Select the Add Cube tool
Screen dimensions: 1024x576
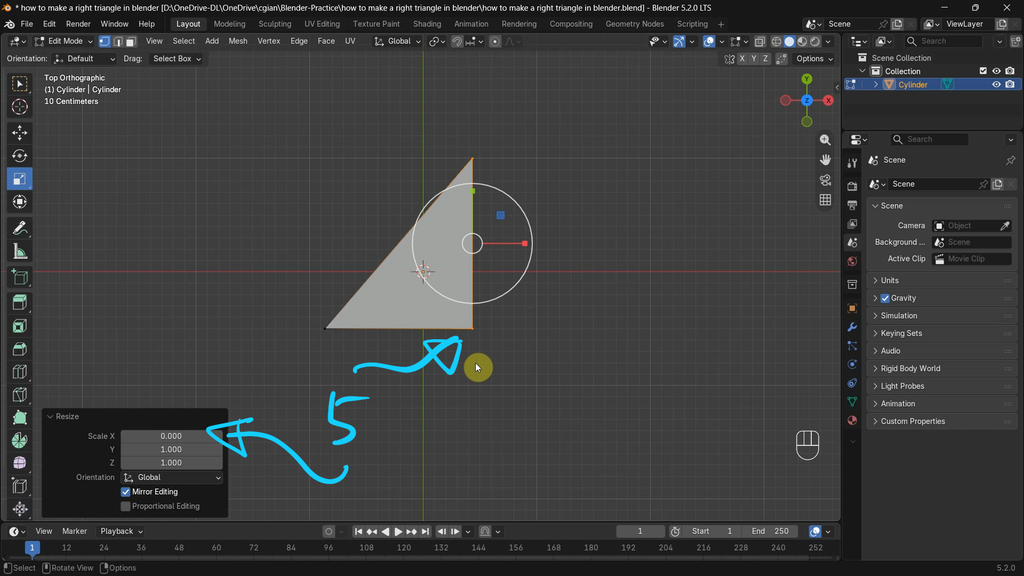pyautogui.click(x=20, y=278)
